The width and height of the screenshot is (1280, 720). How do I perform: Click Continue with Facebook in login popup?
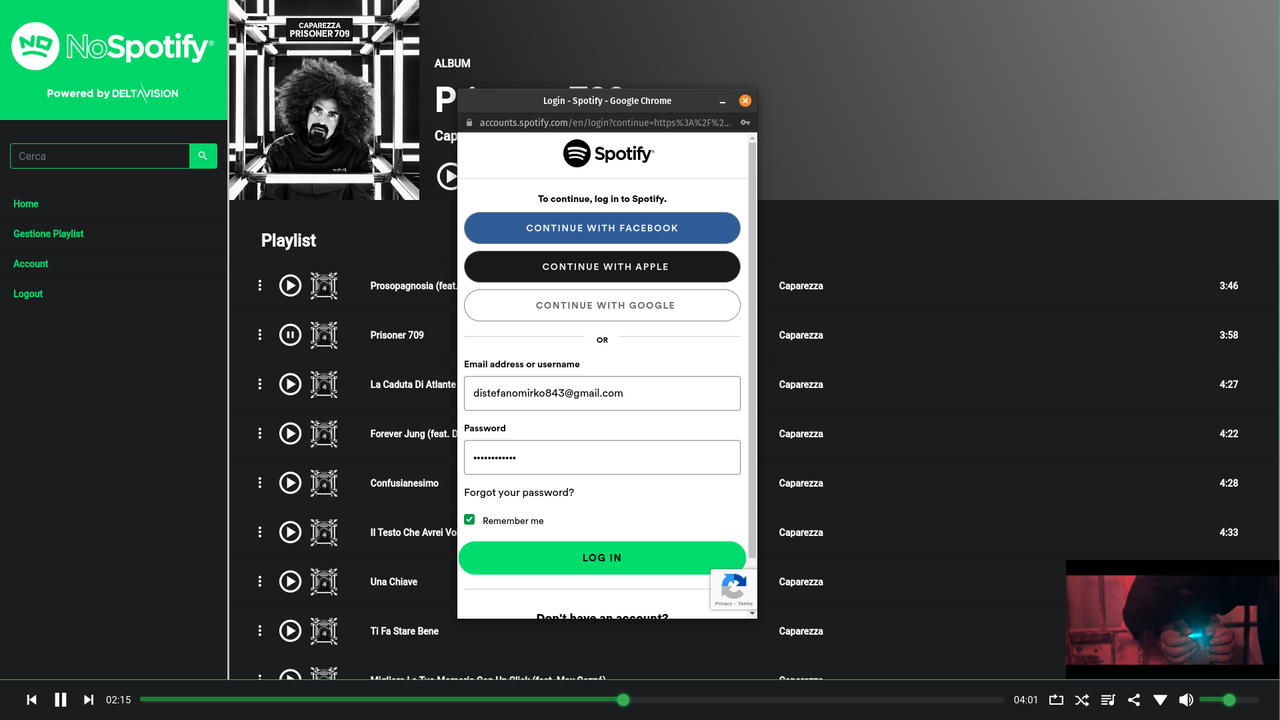[602, 228]
